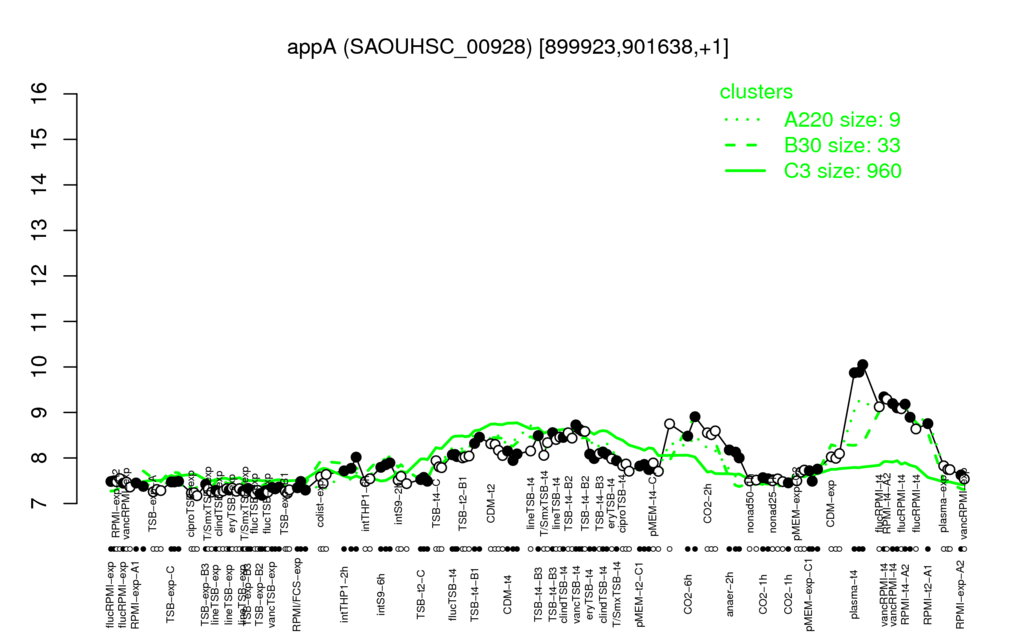Viewport: 1024px width, 640px height.
Task: Click legend entry 'B30 size: 33'
Action: coord(842,145)
